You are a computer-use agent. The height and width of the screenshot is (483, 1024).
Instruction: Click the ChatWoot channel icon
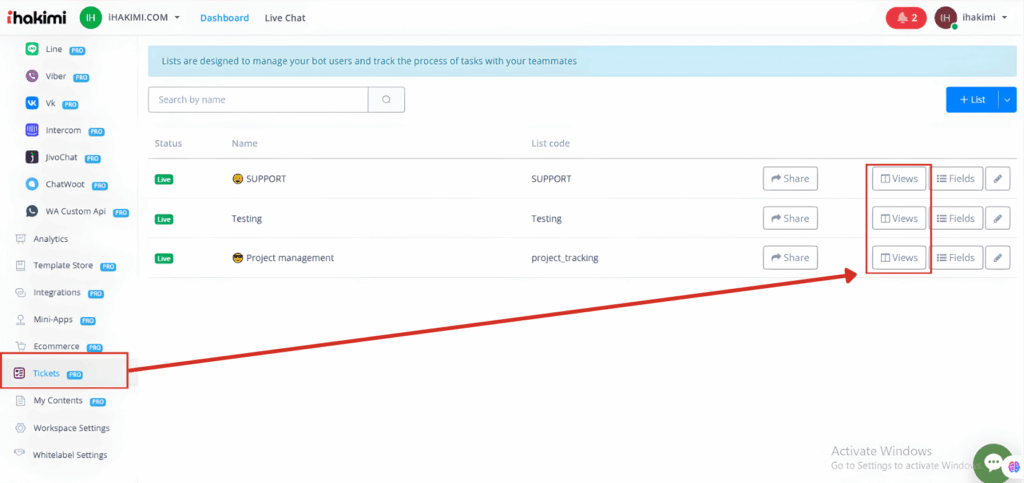(x=32, y=184)
